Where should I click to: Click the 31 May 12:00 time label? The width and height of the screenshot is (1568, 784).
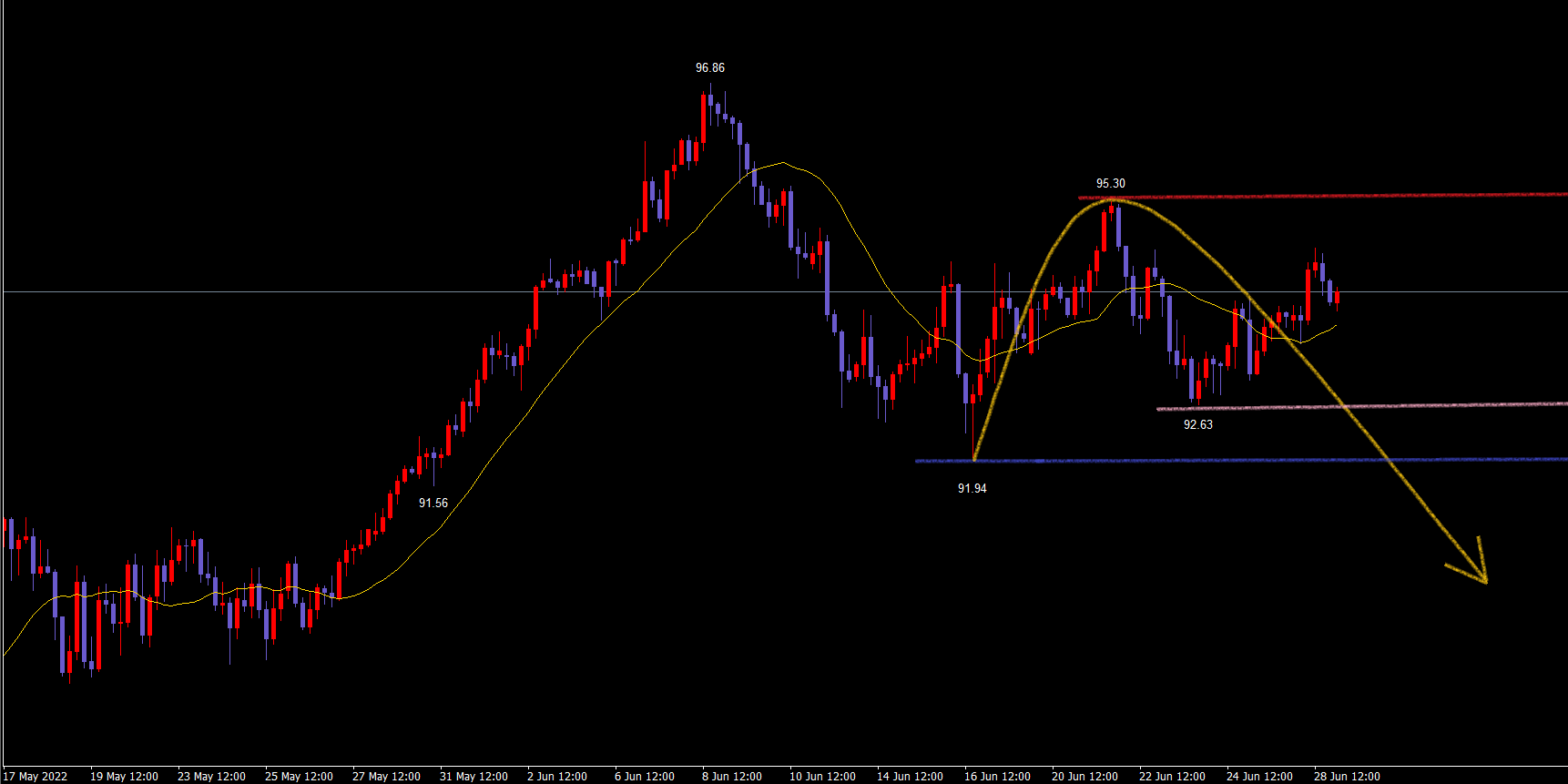click(x=473, y=777)
